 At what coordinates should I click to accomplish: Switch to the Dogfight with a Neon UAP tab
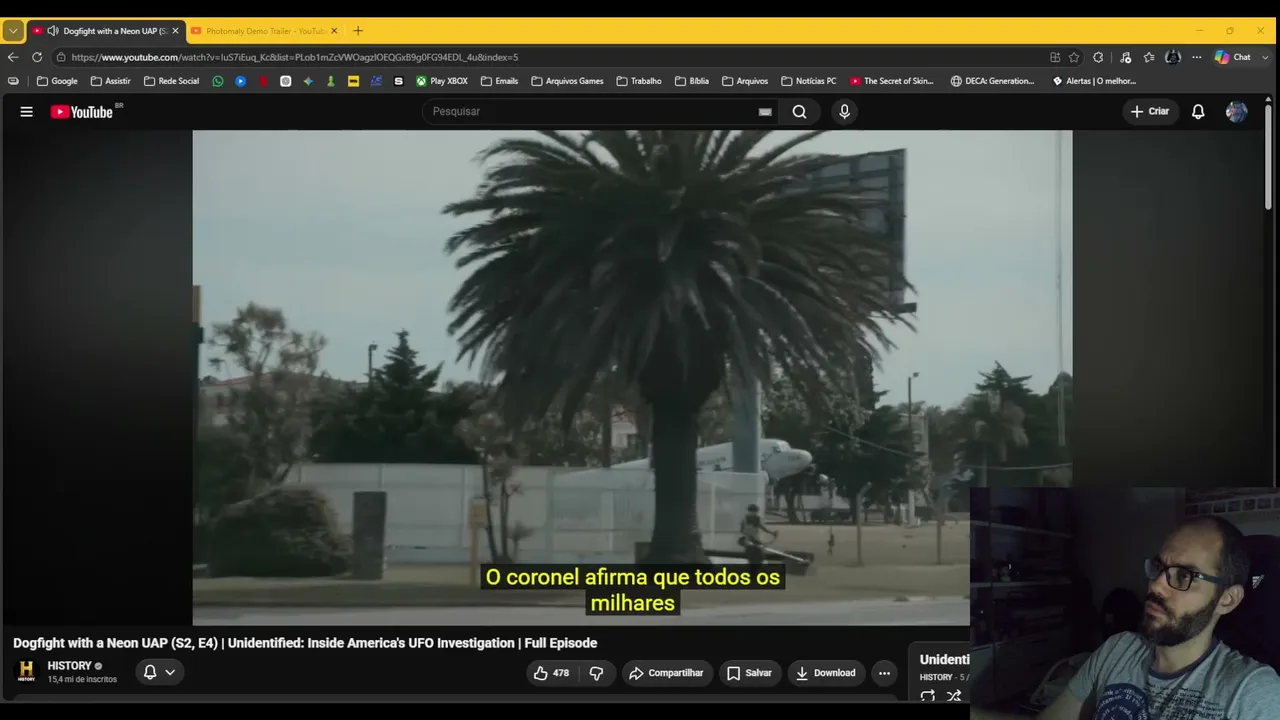105,31
